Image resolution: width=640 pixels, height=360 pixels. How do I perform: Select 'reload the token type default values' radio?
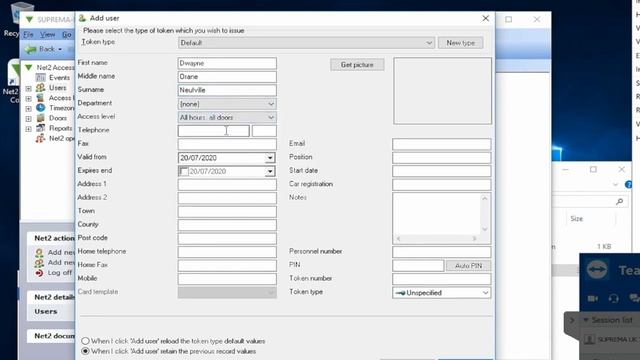coord(85,341)
